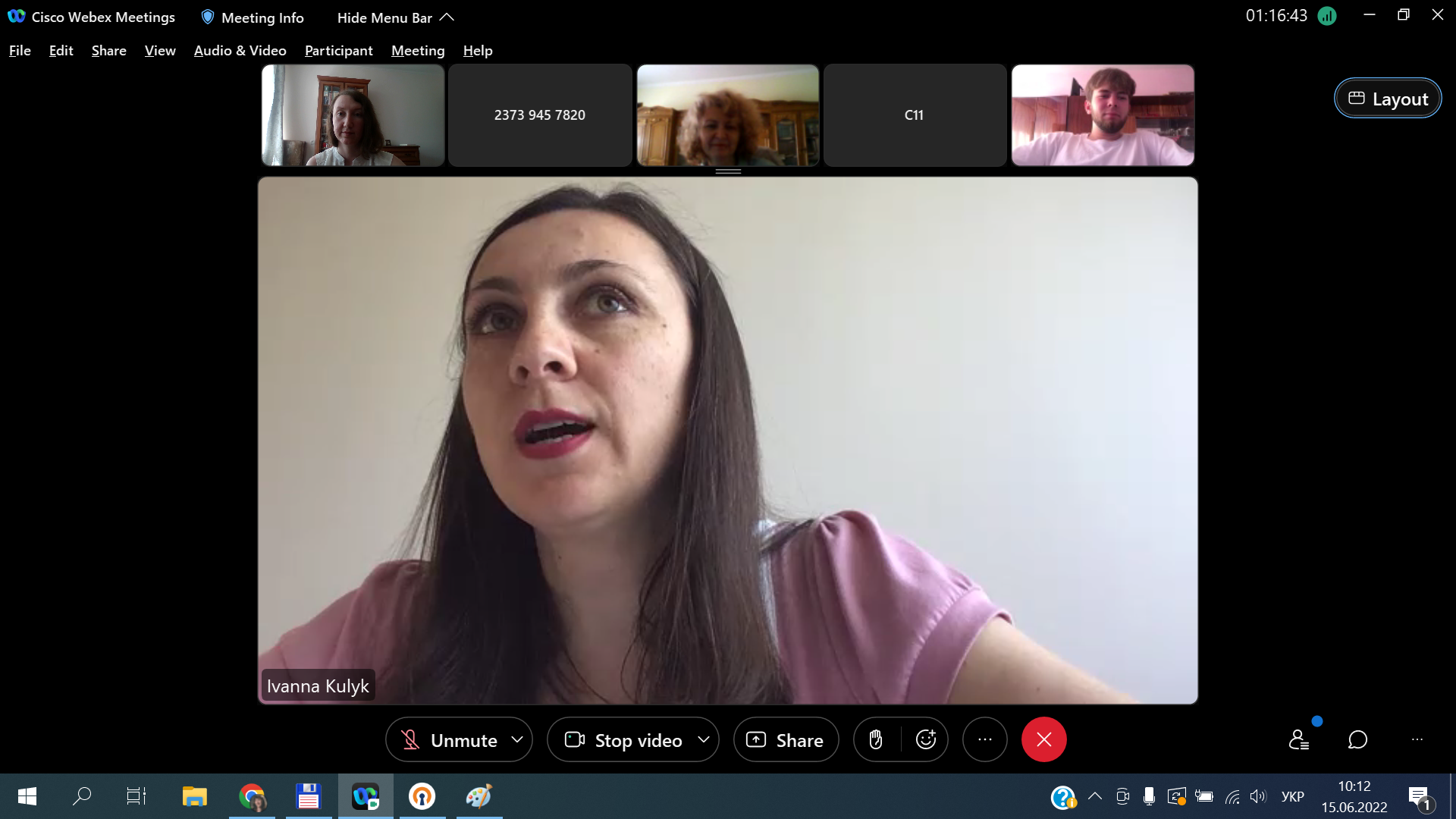Expand audio options arrow next to Unmute
This screenshot has height=819, width=1456.
click(517, 739)
